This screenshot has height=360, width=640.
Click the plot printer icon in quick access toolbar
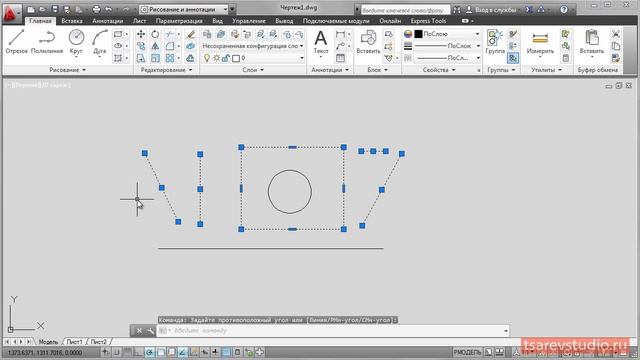96,9
